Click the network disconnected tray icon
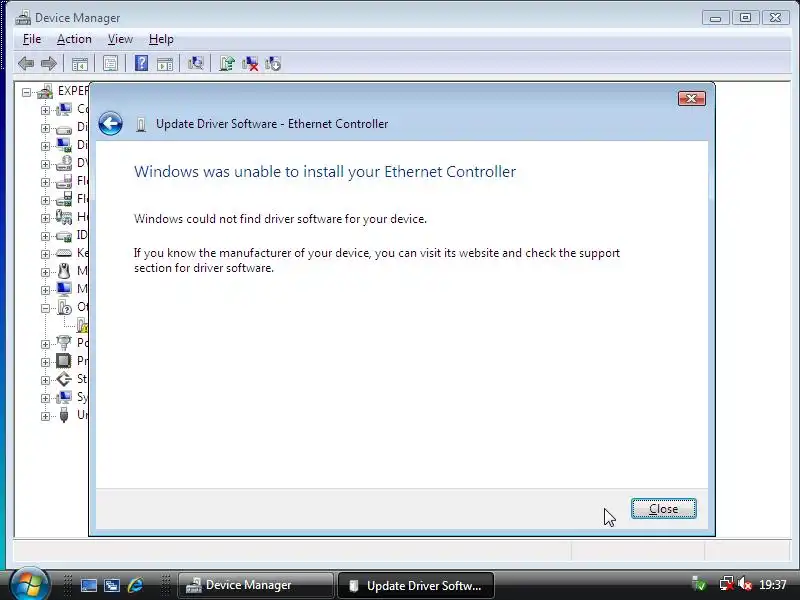Screen dimensions: 800x600 click(x=726, y=584)
